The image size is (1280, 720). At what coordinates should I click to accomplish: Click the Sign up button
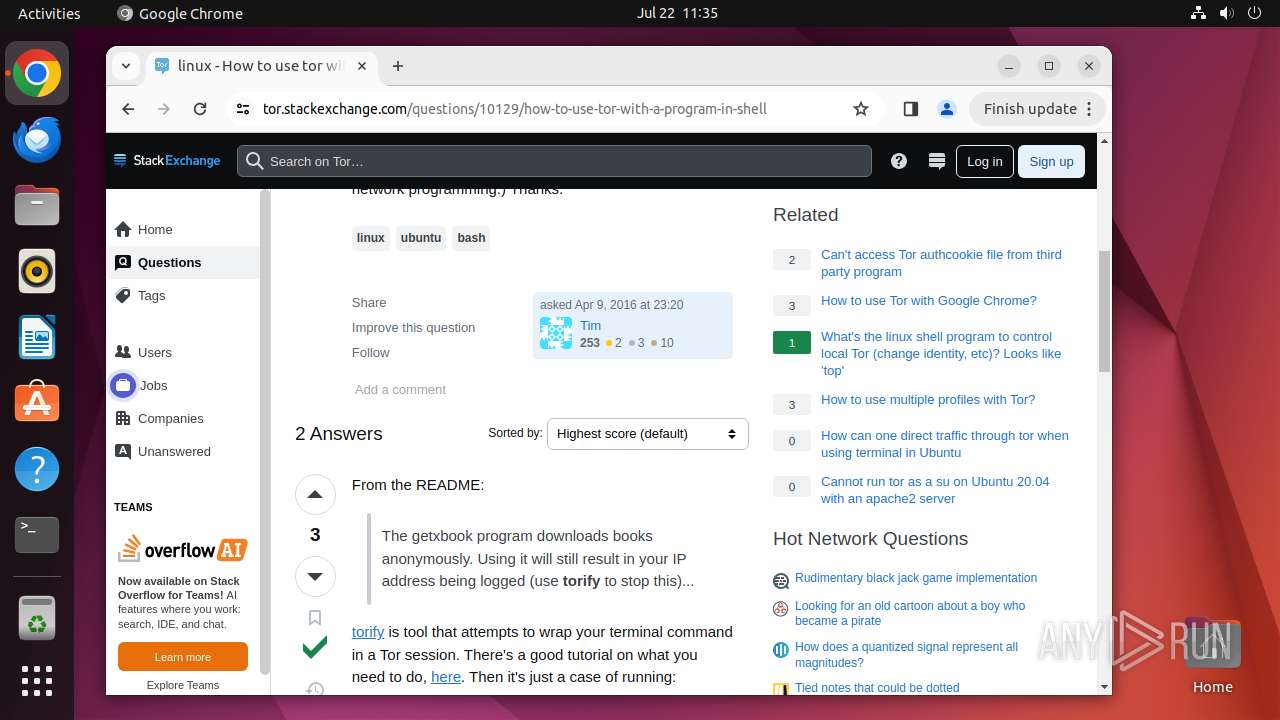point(1051,161)
